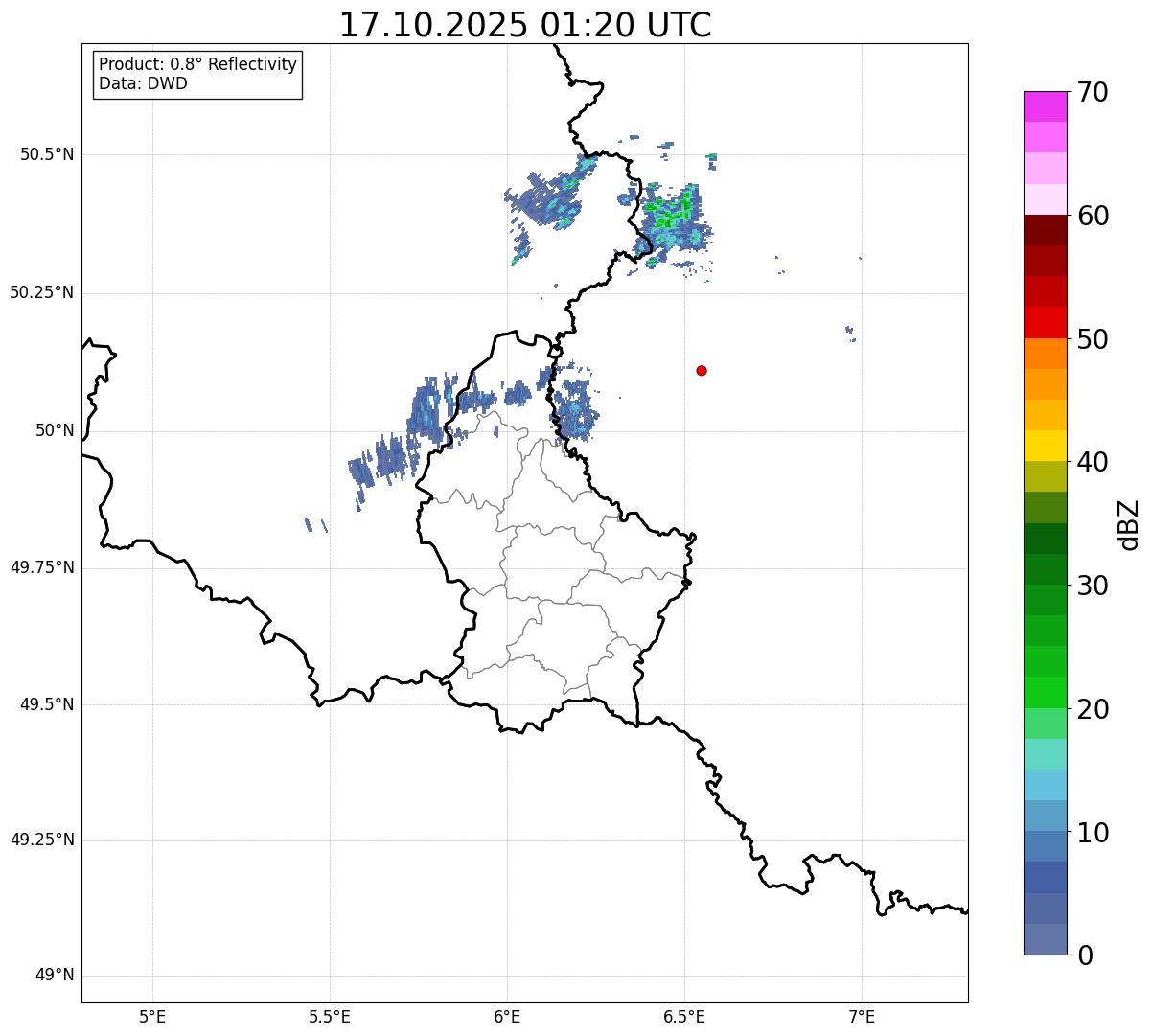Click the bright green colorbar segment above 20
The height and width of the screenshot is (1036, 1152).
tap(1046, 693)
